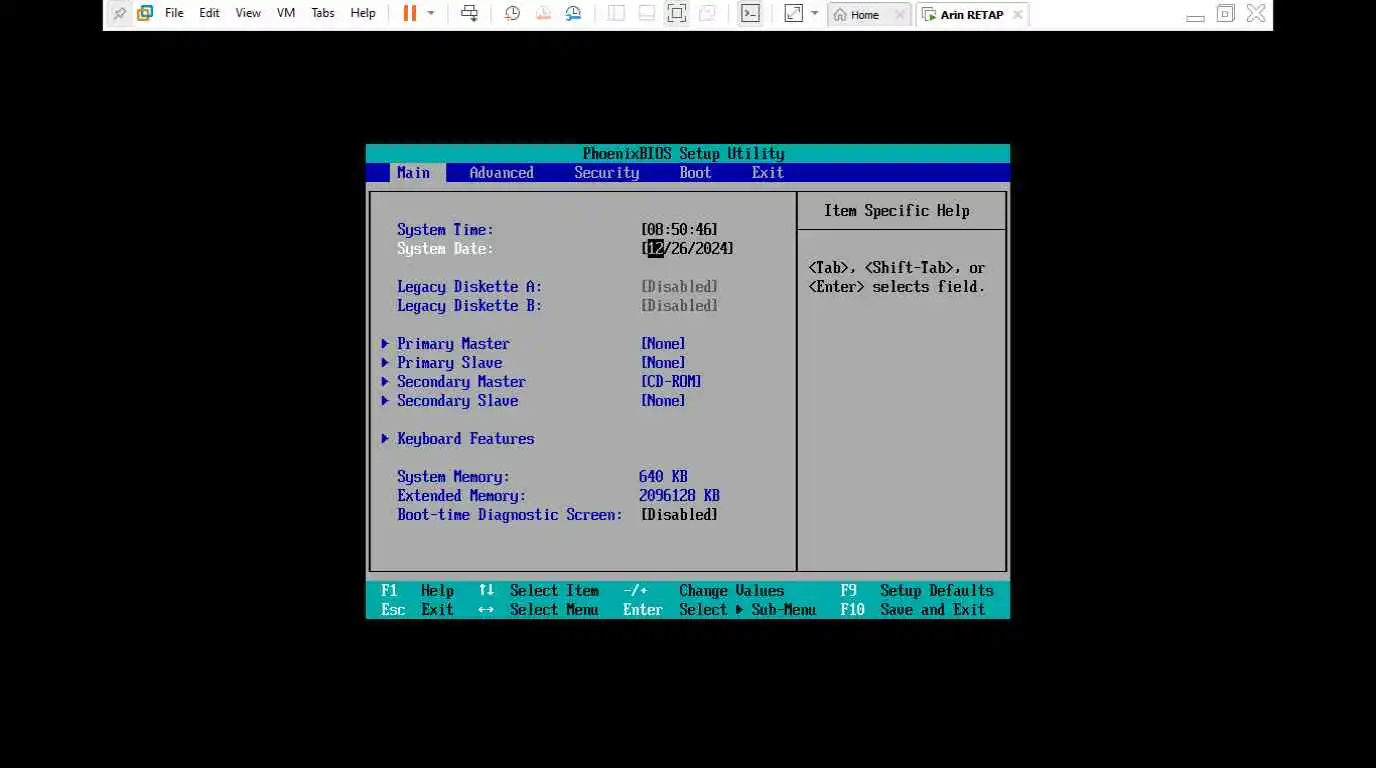This screenshot has height=768, width=1376.
Task: Open the VM menu
Action: [286, 14]
